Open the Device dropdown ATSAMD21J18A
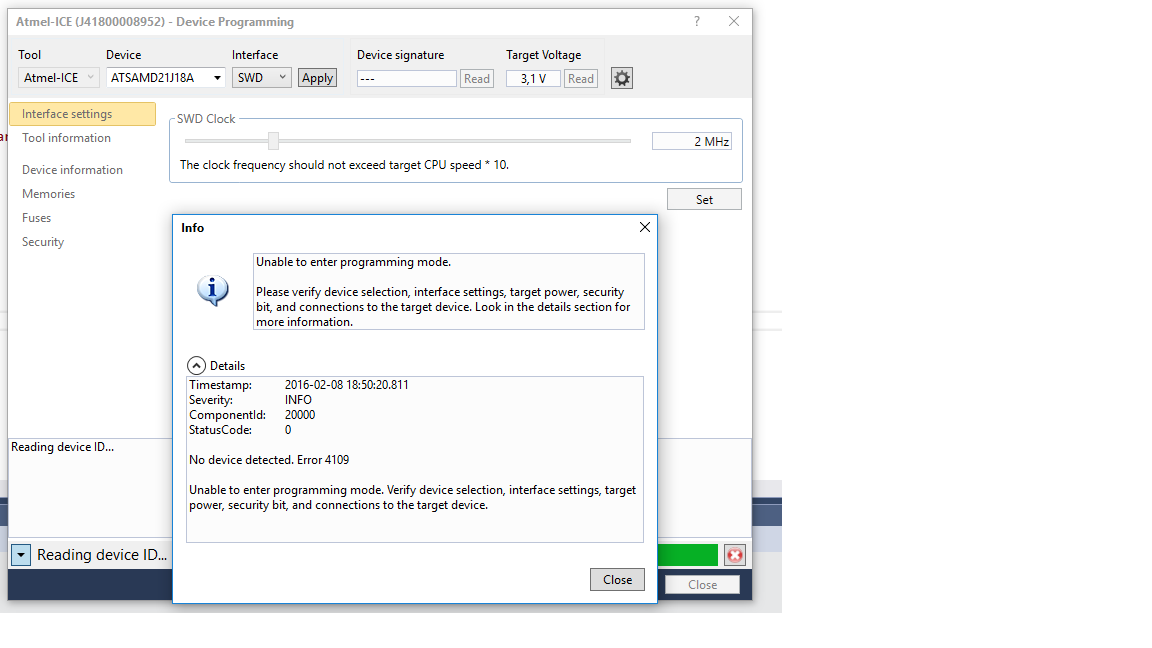 point(165,77)
